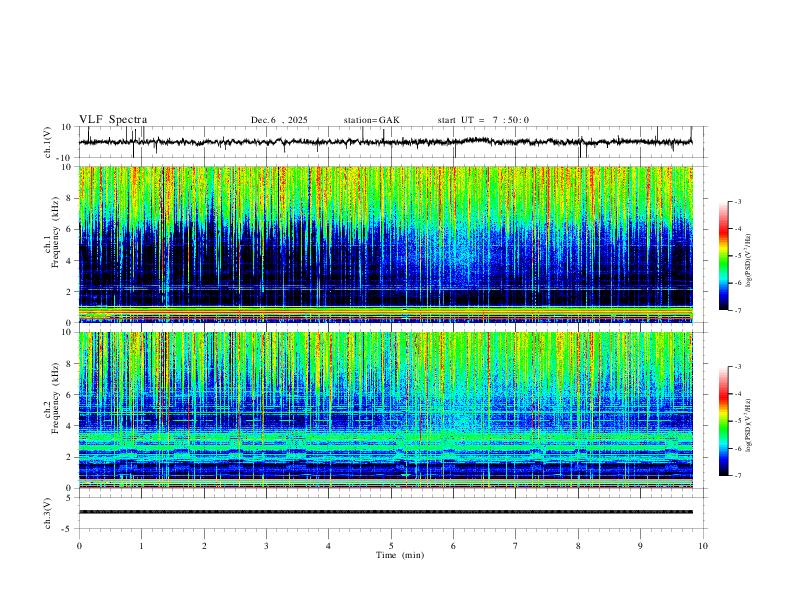Click the ch.1 colorbar log(PSD) label
This screenshot has width=792, height=612.
point(749,260)
